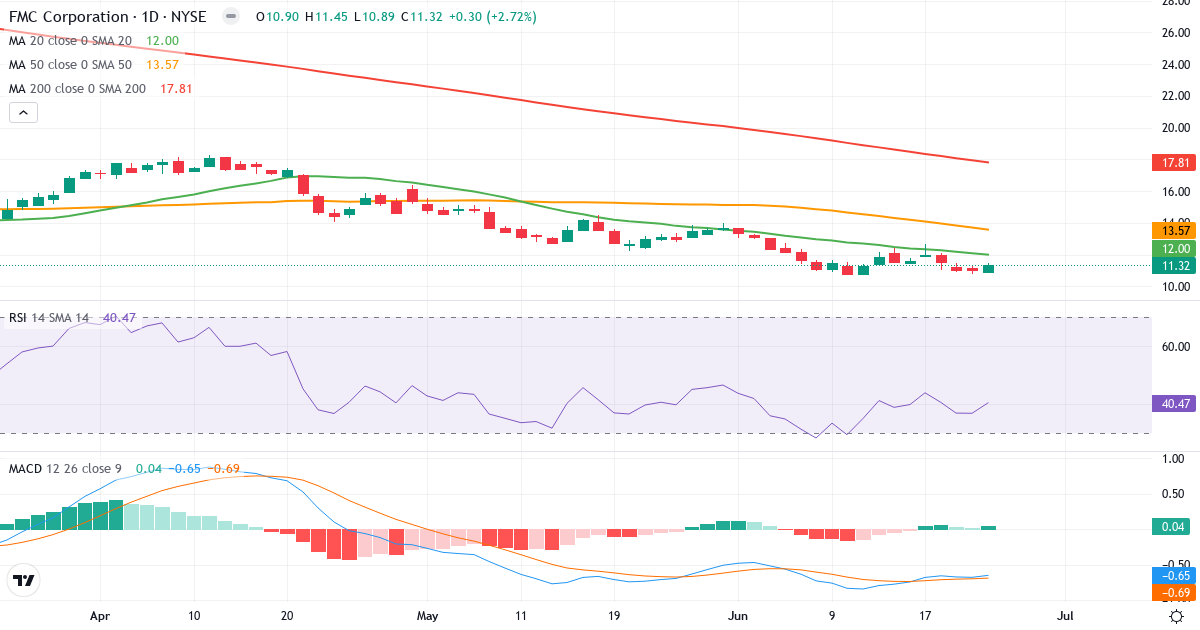This screenshot has width=1200, height=630.
Task: Click the last green candlestick
Action: pyautogui.click(x=989, y=268)
